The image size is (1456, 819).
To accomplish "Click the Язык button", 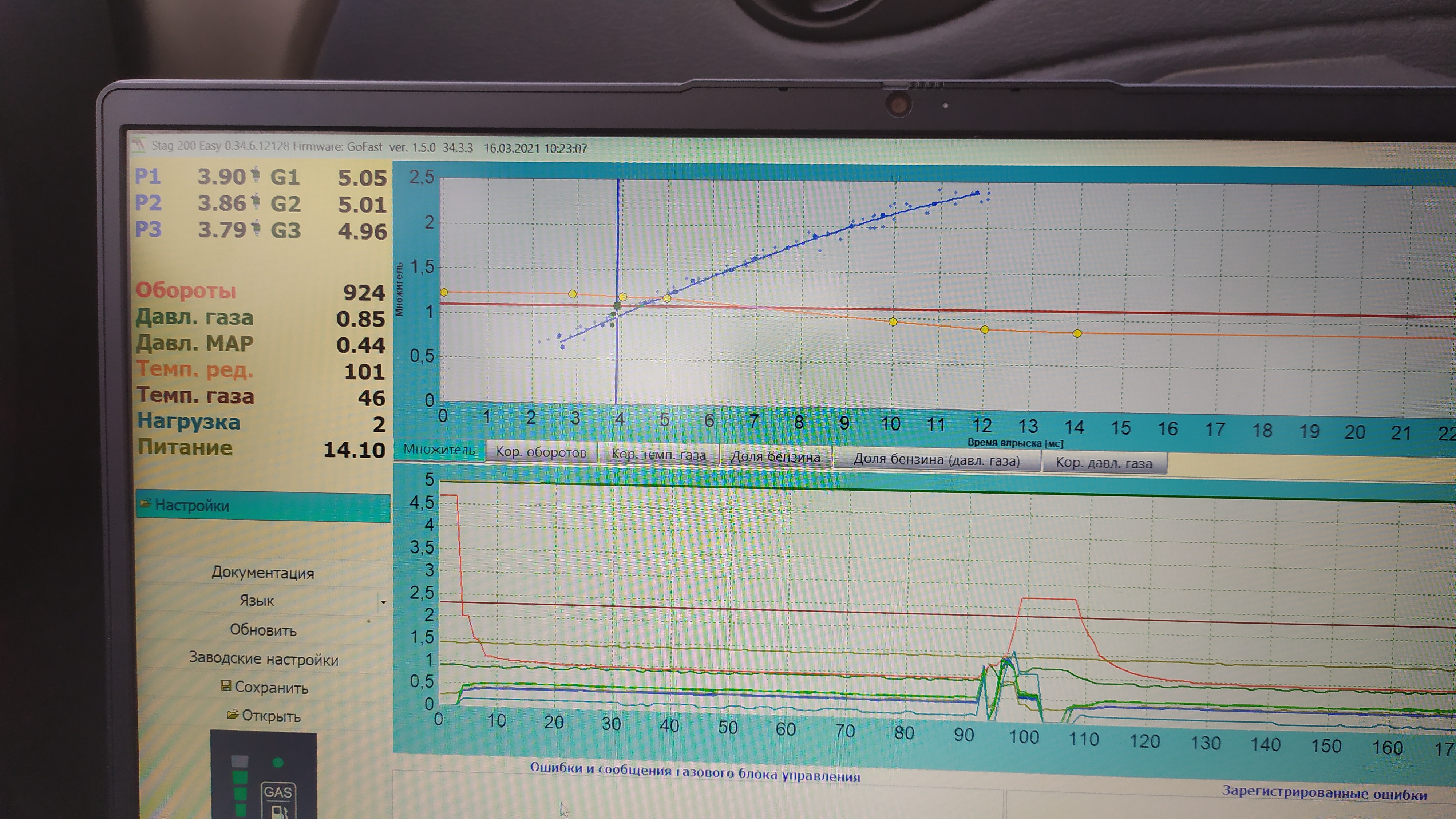I will click(x=257, y=600).
